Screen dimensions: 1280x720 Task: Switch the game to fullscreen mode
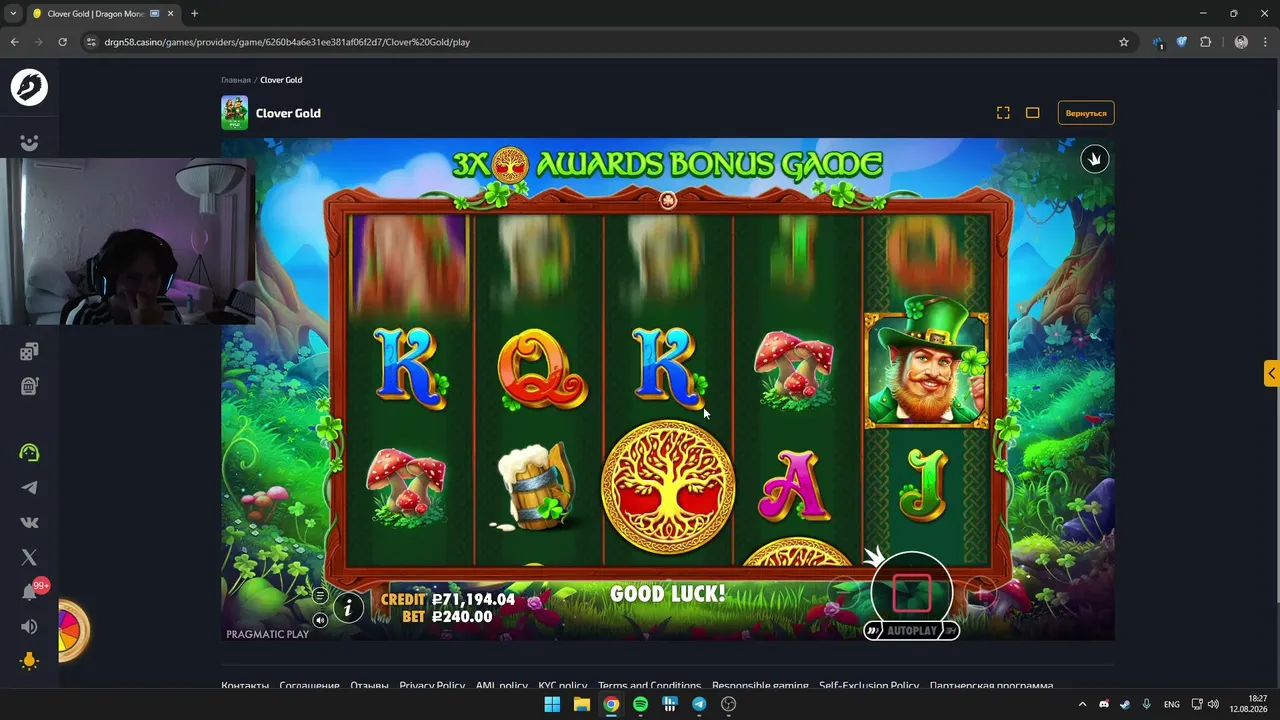pyautogui.click(x=1003, y=113)
